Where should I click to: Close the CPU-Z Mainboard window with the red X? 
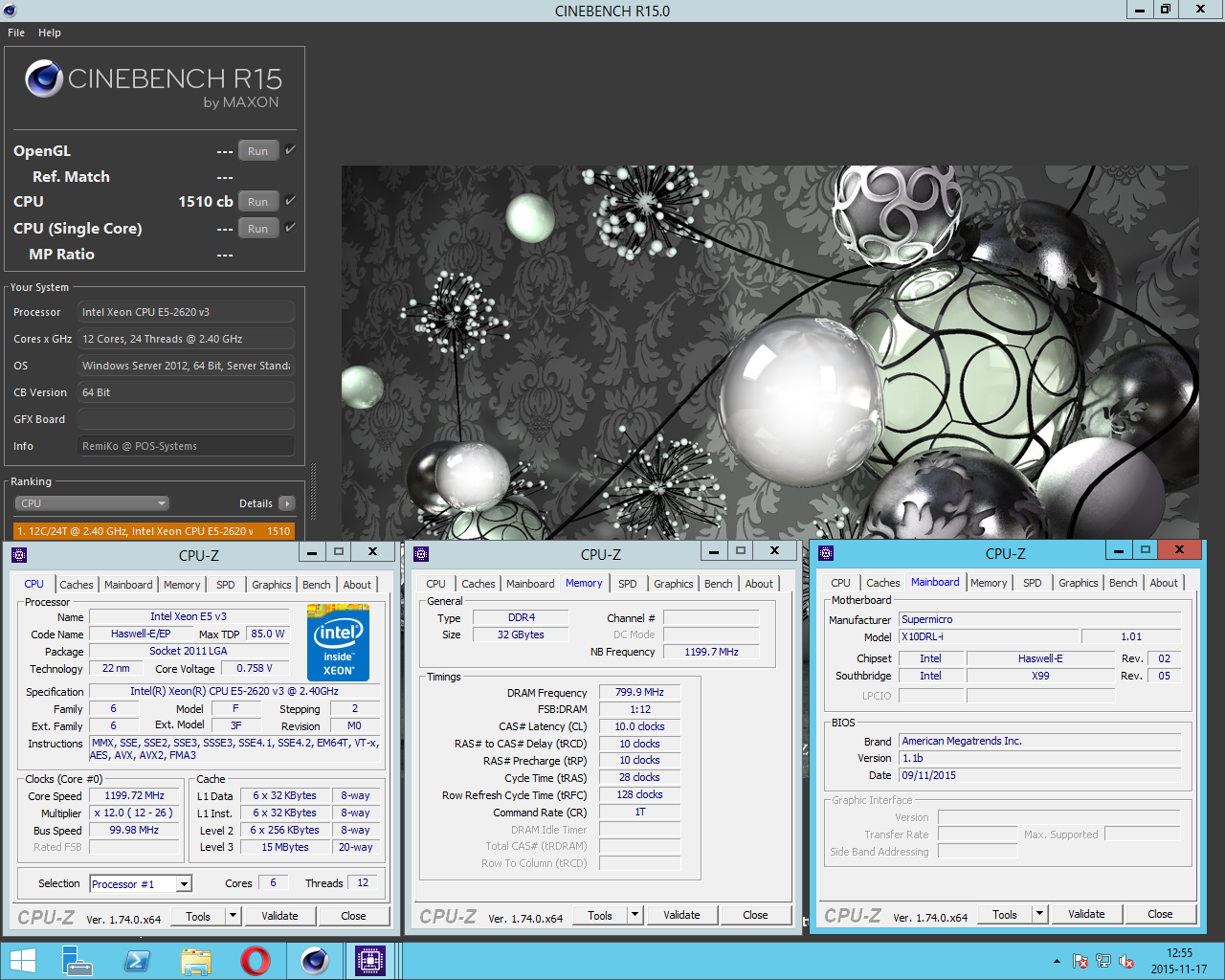[x=1179, y=549]
